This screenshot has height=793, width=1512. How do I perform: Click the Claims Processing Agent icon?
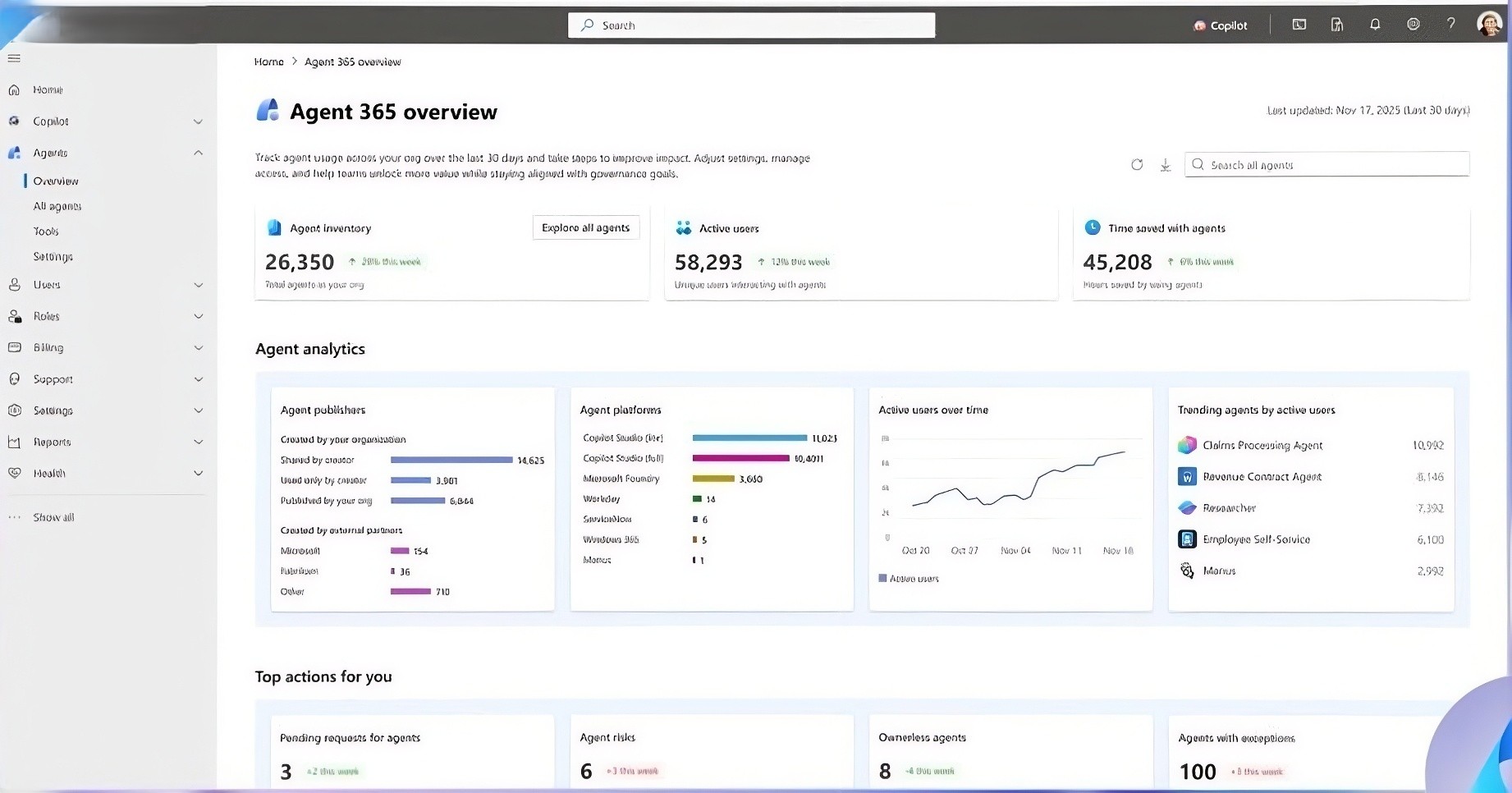point(1187,445)
